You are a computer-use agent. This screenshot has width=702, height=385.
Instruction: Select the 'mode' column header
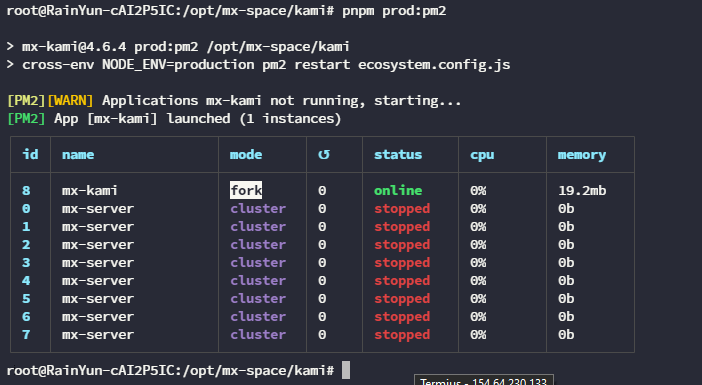pyautogui.click(x=246, y=155)
